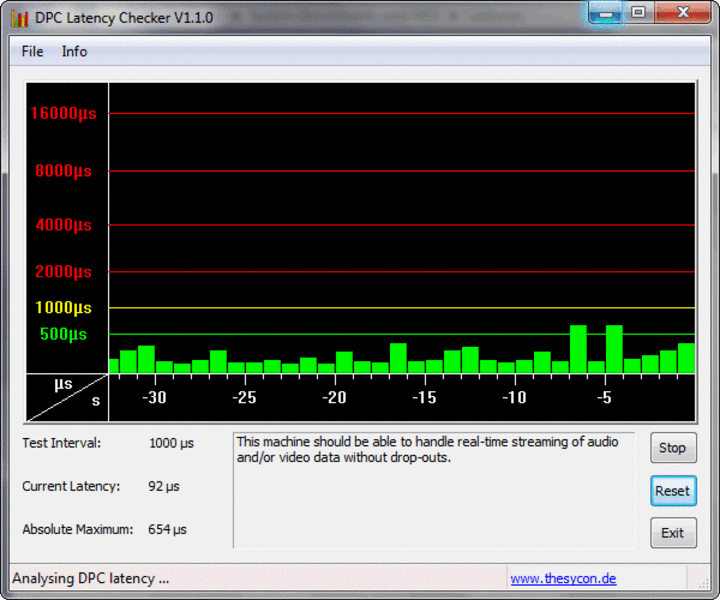The width and height of the screenshot is (720, 600).
Task: Click the DPC Latency Checker title bar icon
Action: pyautogui.click(x=20, y=18)
